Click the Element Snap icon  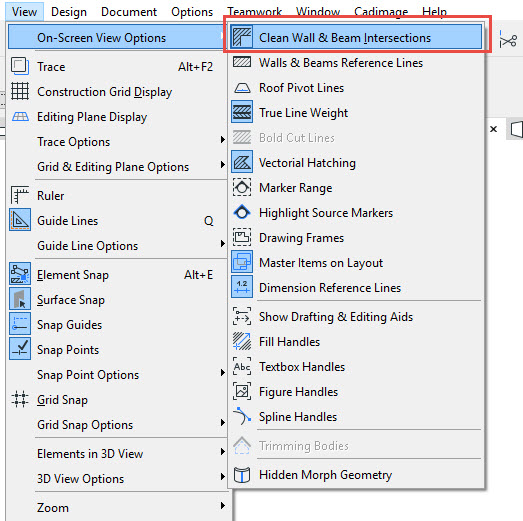20,275
